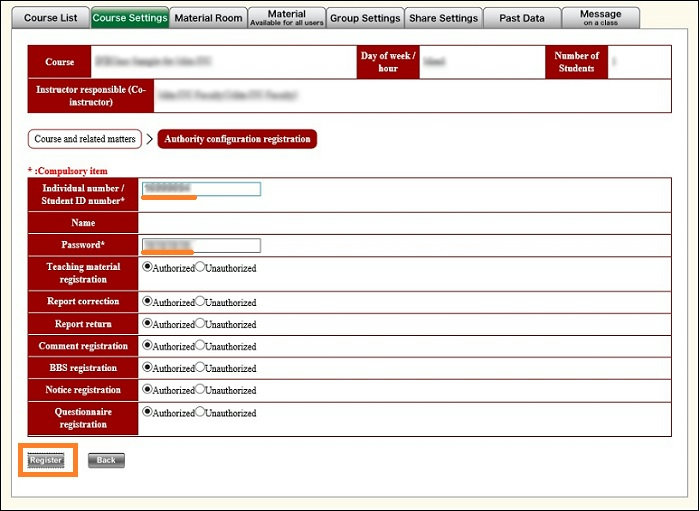Image resolution: width=700 pixels, height=511 pixels.
Task: Focus the Password input field
Action: [201, 245]
